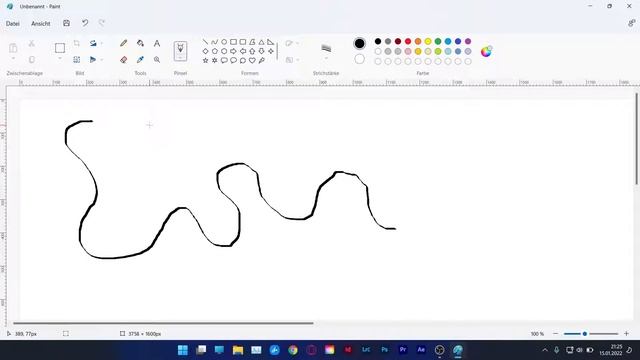Image resolution: width=640 pixels, height=360 pixels.
Task: Choose the right-angled triangle shape
Action: click(271, 42)
